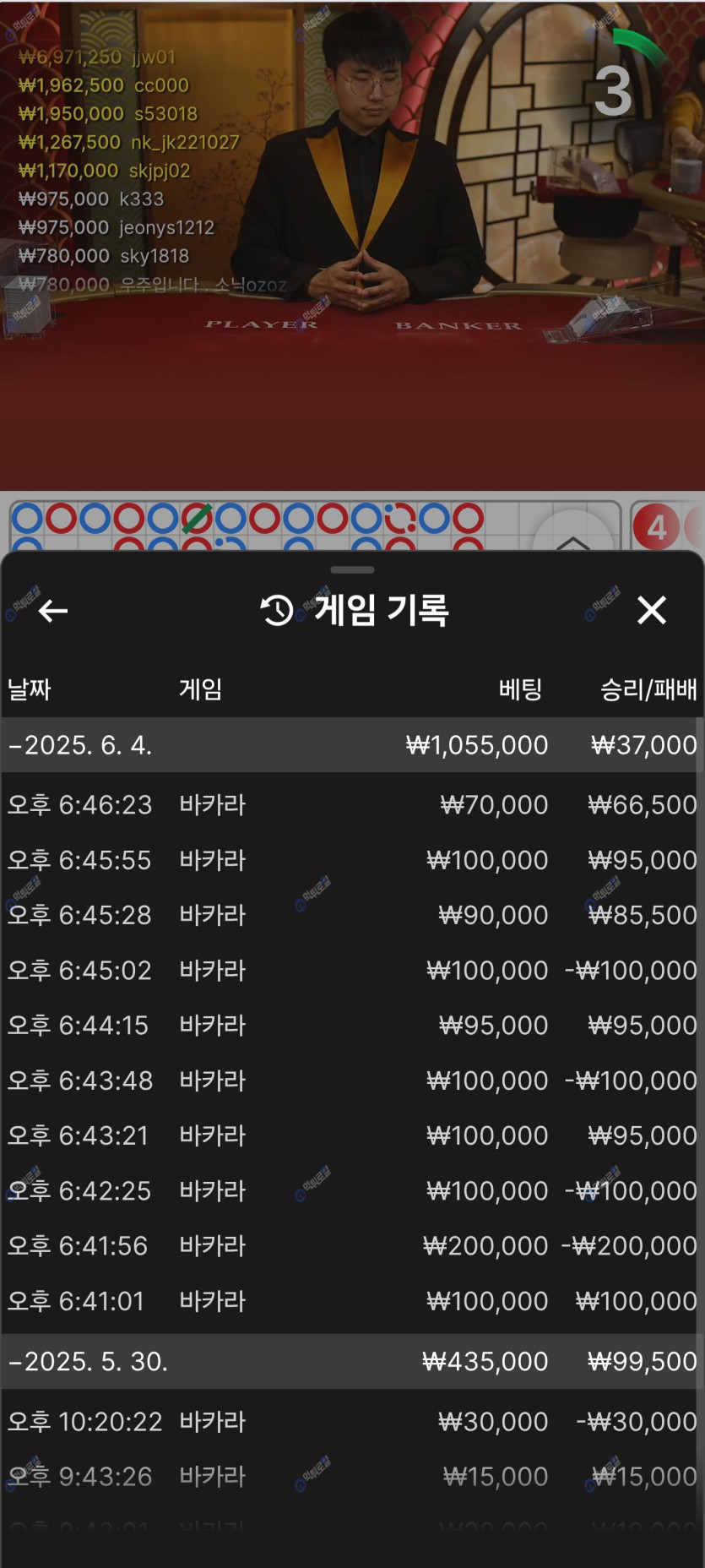Click the ₩70,000 bet amount

pyautogui.click(x=494, y=805)
